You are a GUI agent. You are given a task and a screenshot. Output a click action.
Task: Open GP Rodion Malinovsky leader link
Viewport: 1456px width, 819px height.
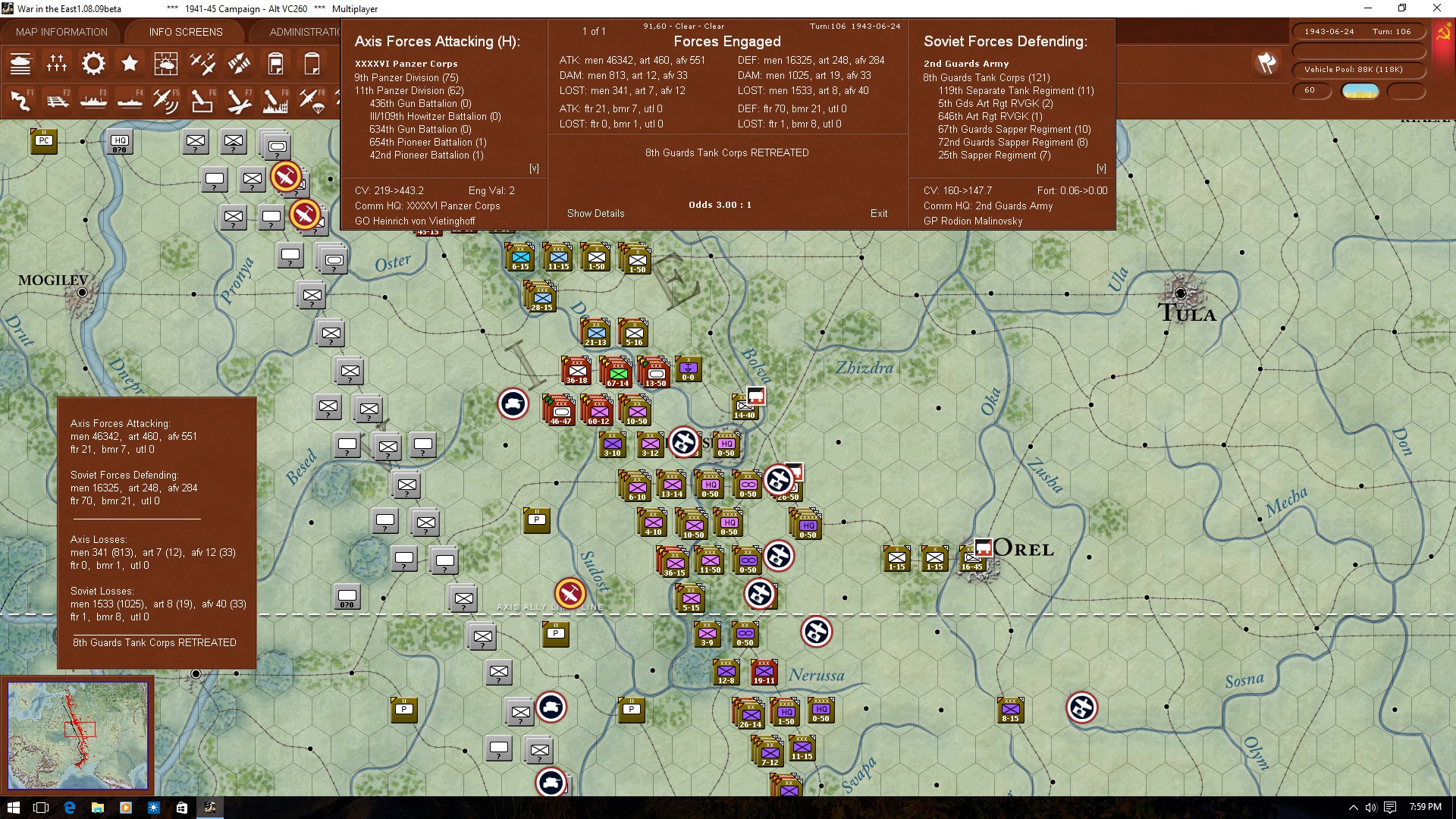point(973,221)
